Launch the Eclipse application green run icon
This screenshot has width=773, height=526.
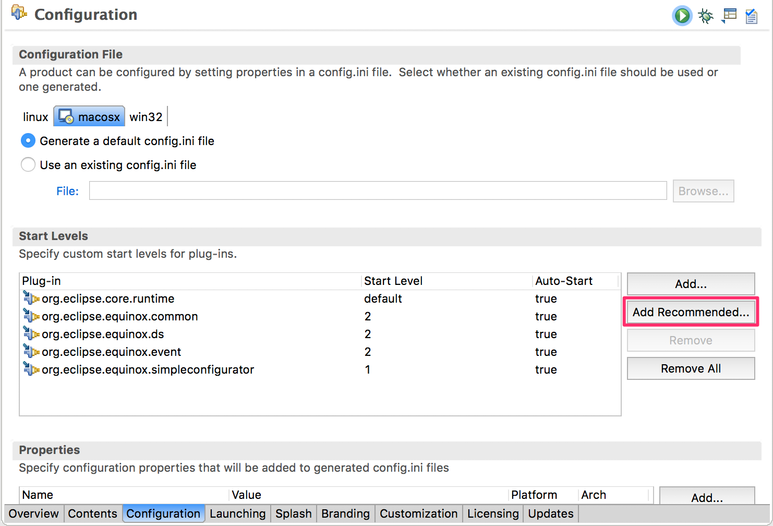(682, 16)
